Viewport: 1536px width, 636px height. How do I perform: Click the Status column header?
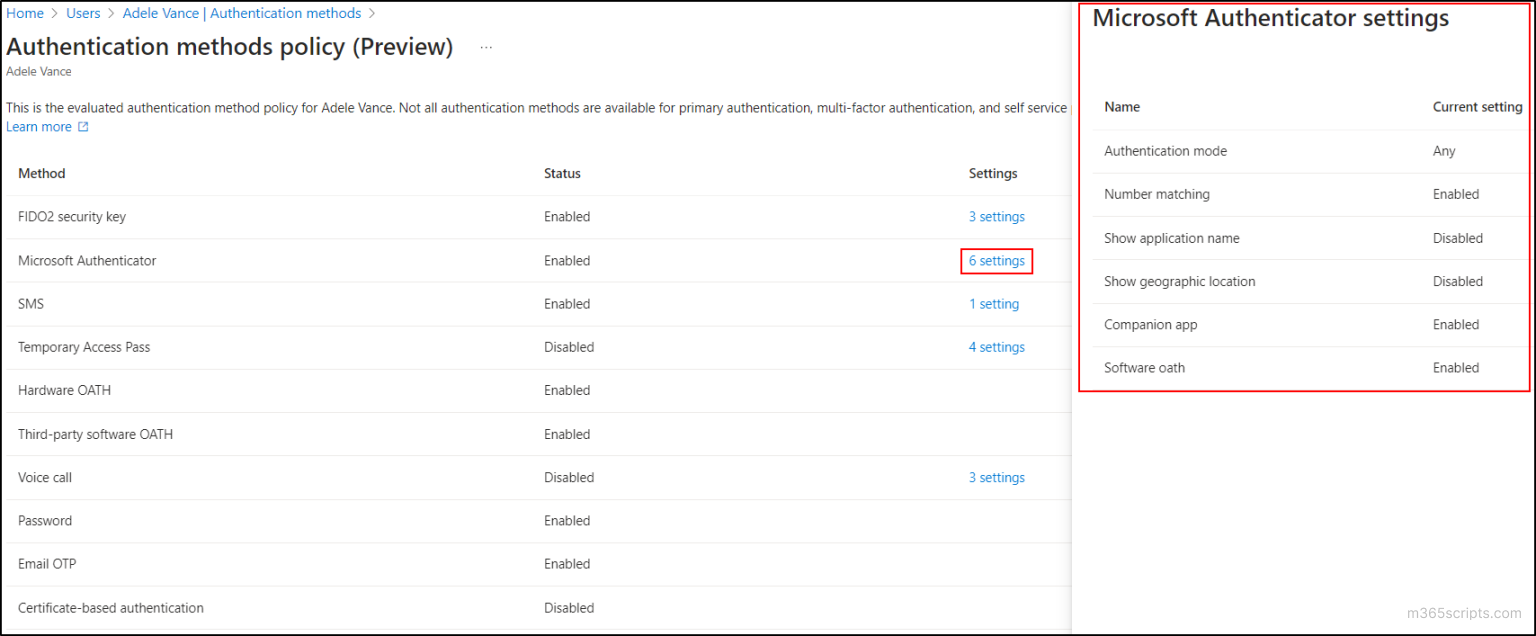[x=562, y=173]
